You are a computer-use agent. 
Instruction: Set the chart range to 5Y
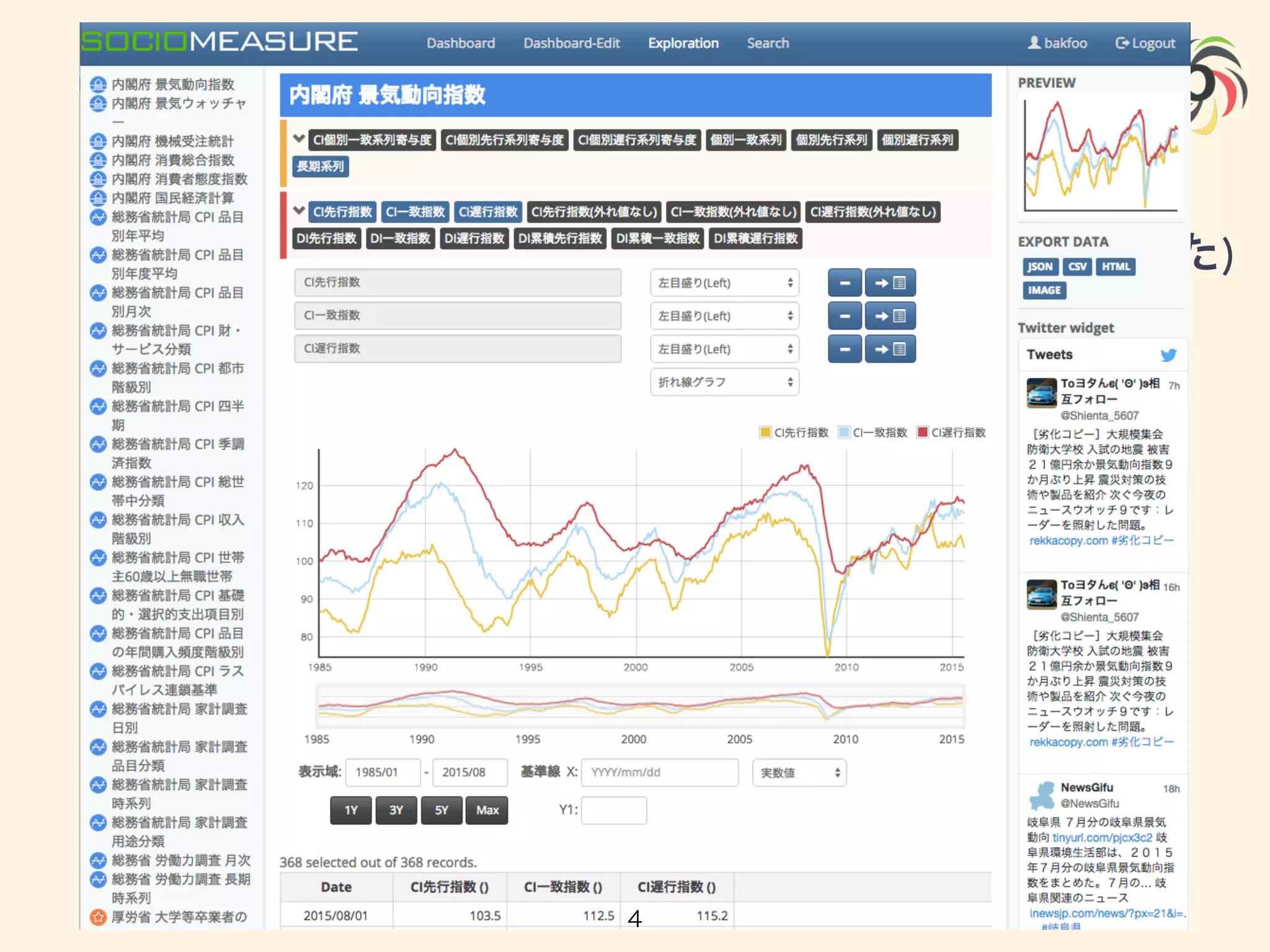441,810
